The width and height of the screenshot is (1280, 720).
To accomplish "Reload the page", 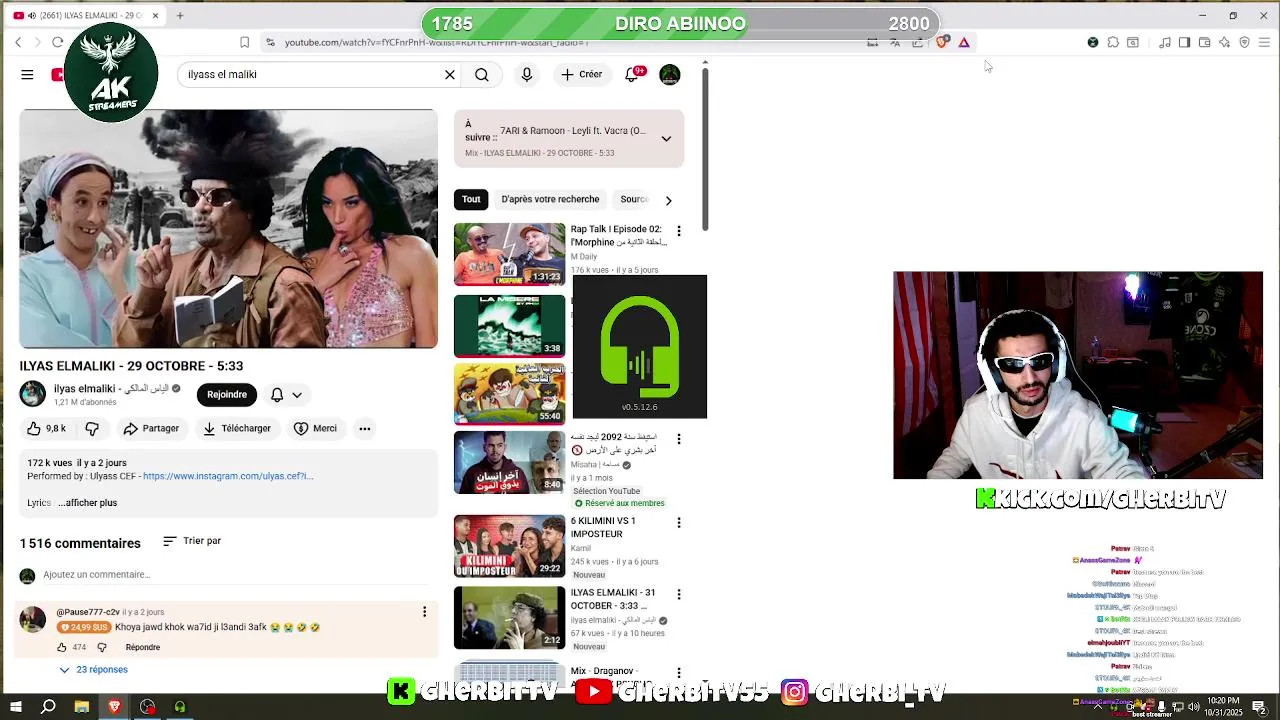I will pyautogui.click(x=57, y=42).
